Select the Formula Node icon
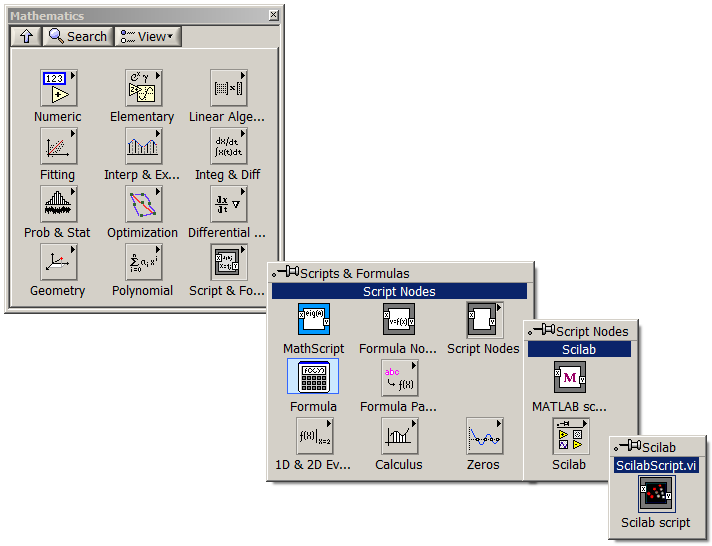Viewport: 712px width, 546px height. coord(399,319)
